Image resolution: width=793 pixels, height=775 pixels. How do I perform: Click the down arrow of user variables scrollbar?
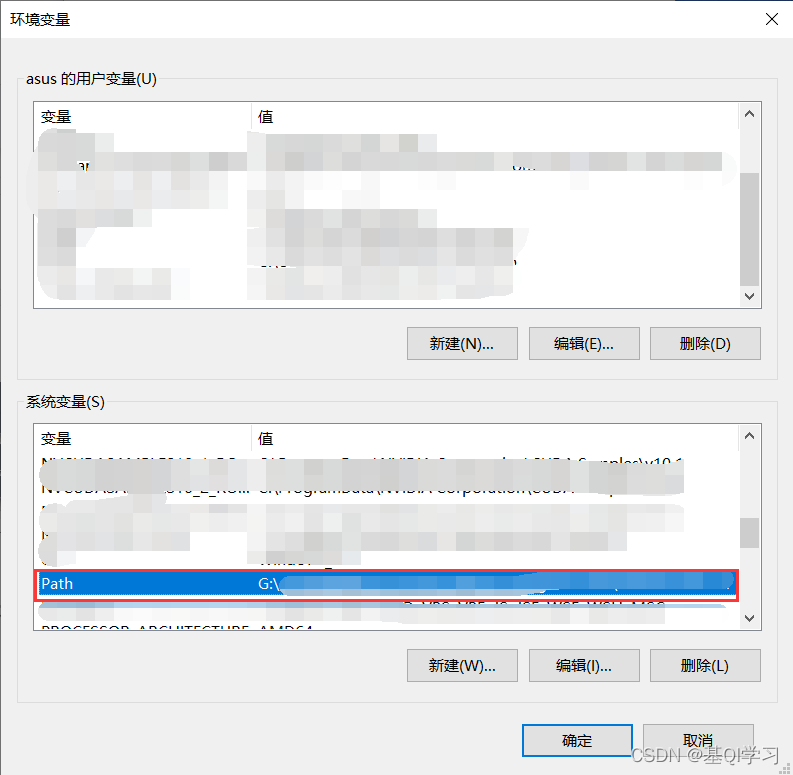[750, 296]
